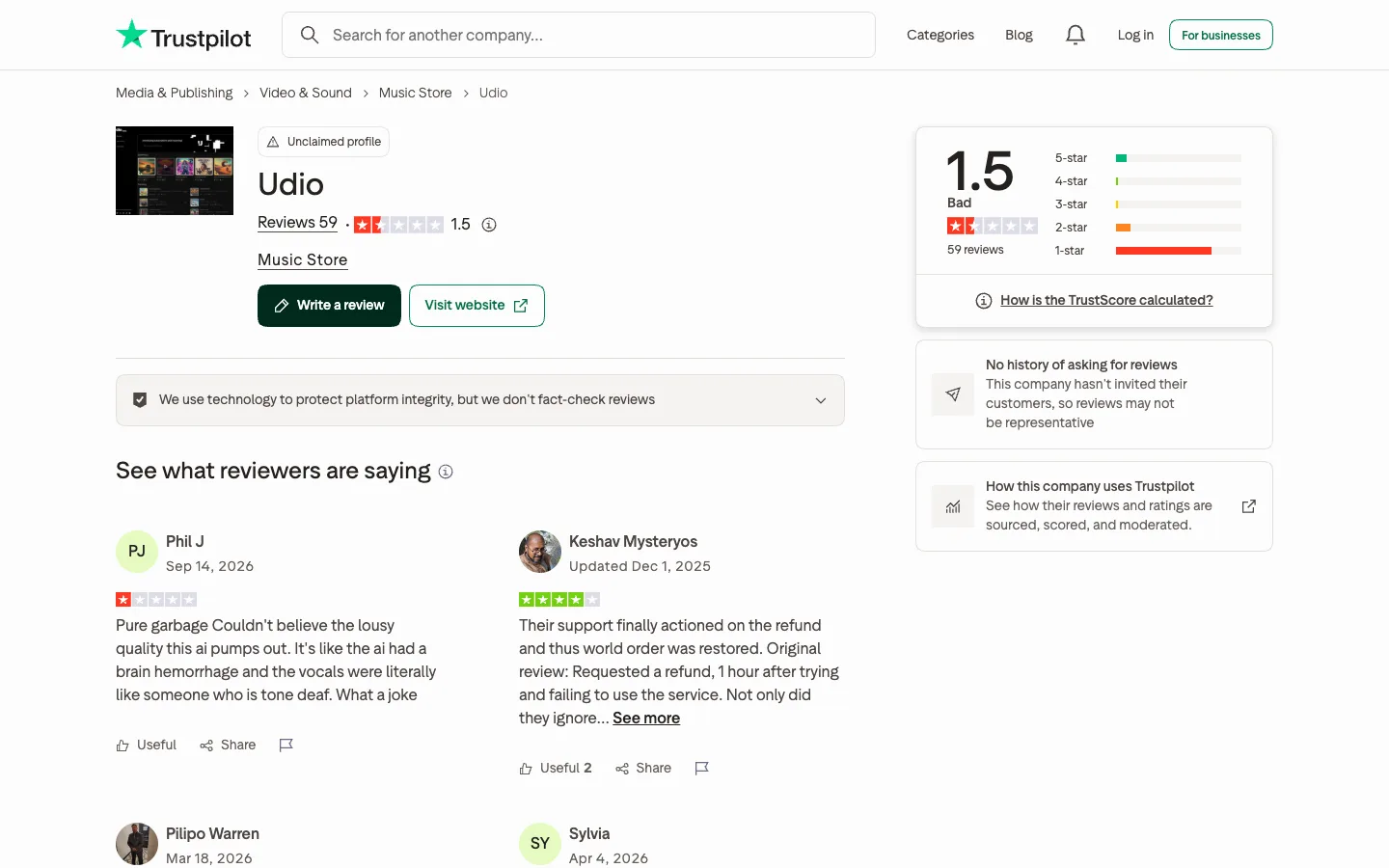Viewport: 1389px width, 868px height.
Task: Mark Phil J's review as Useful
Action: coord(147,745)
